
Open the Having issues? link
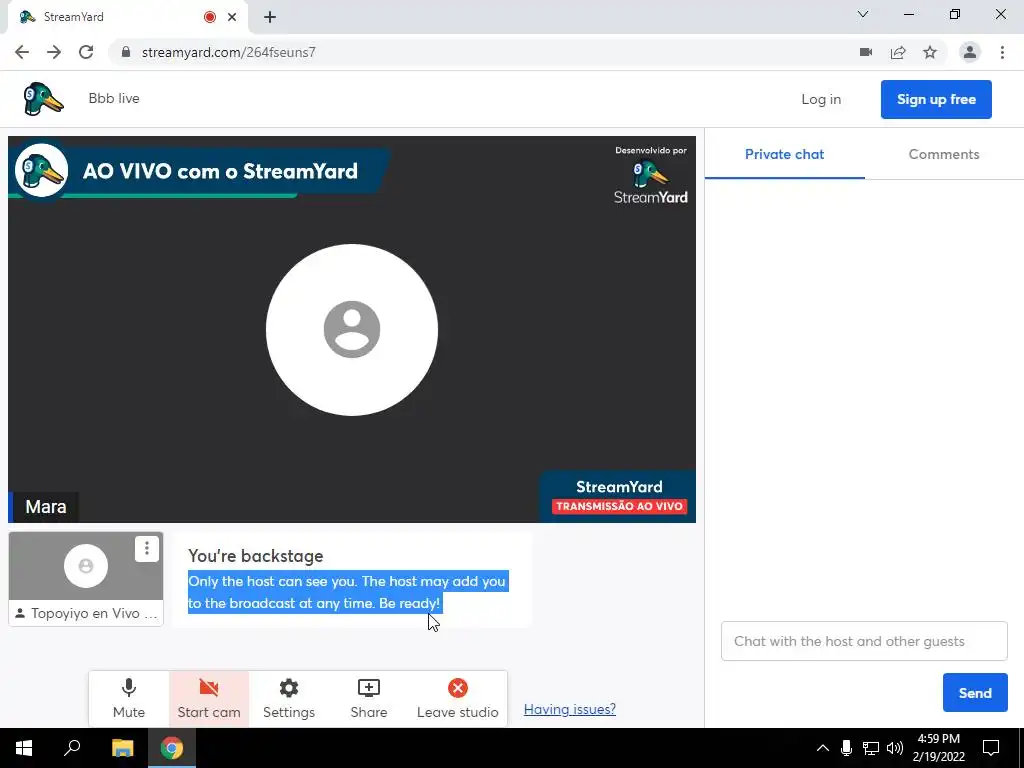[x=569, y=709]
